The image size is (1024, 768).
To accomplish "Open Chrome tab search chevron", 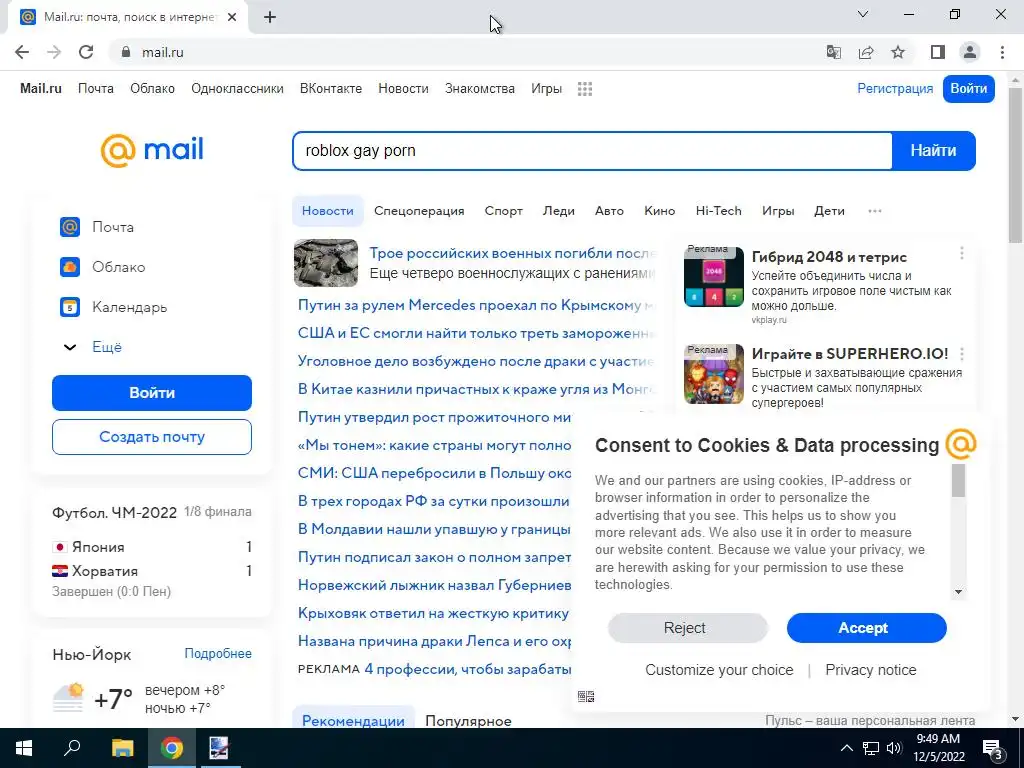I will (863, 14).
